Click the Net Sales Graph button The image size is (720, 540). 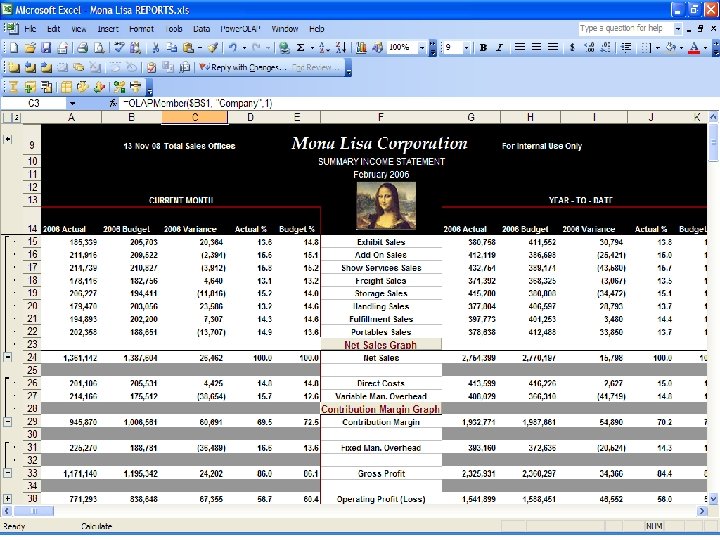click(381, 344)
